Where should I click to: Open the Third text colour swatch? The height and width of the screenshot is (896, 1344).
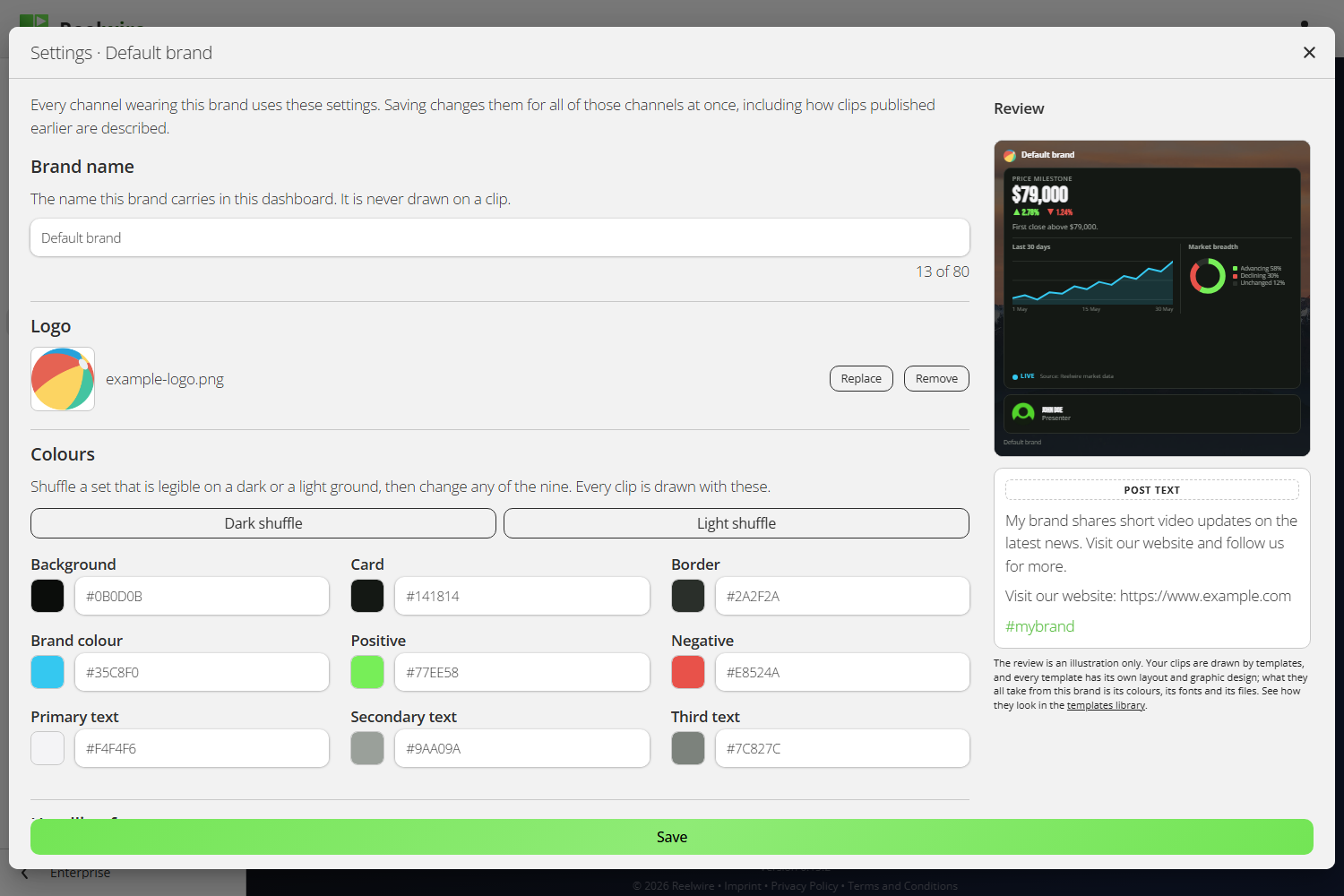pos(688,748)
